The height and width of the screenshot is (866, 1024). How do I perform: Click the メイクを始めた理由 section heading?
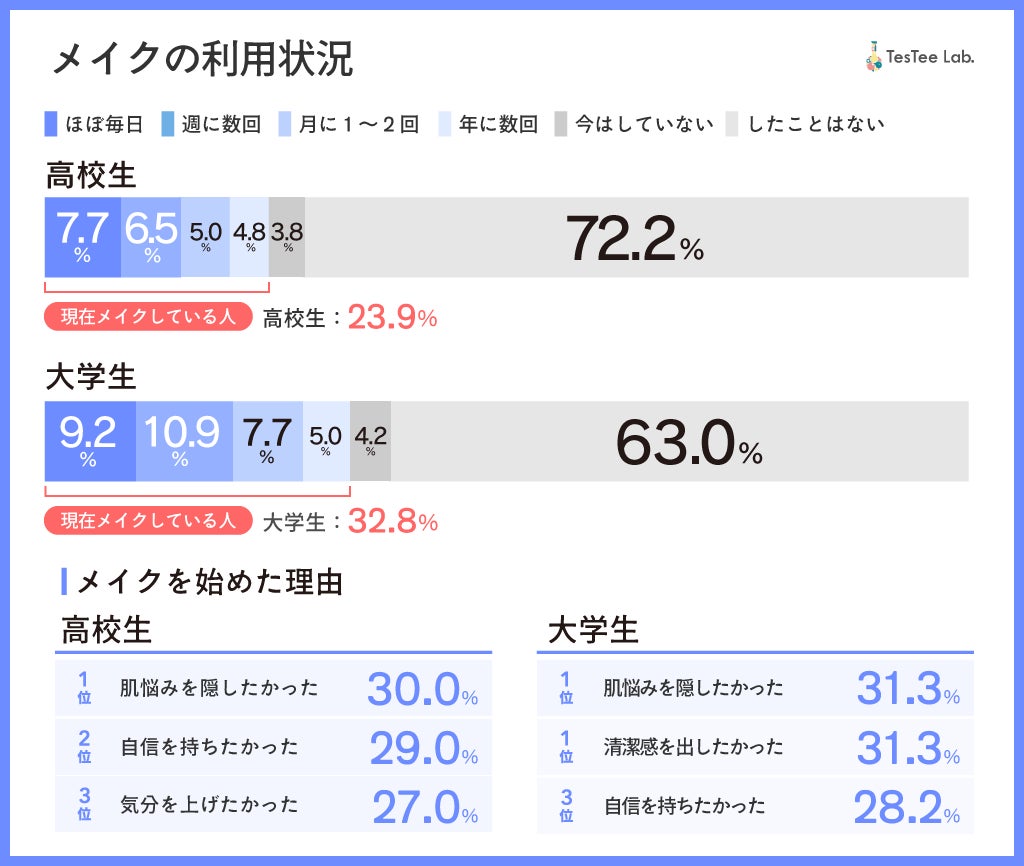[x=209, y=582]
